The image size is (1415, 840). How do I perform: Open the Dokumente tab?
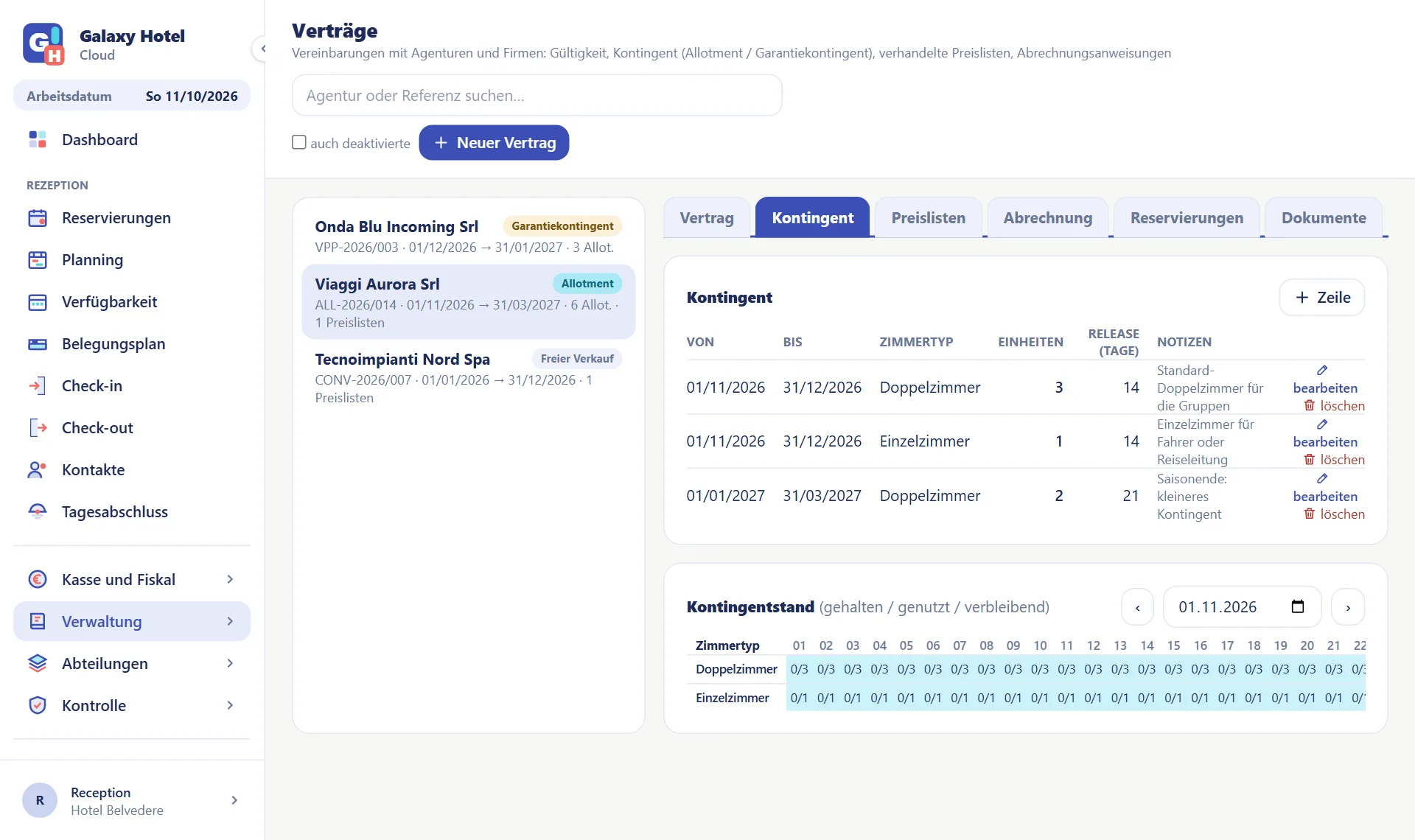(1323, 217)
